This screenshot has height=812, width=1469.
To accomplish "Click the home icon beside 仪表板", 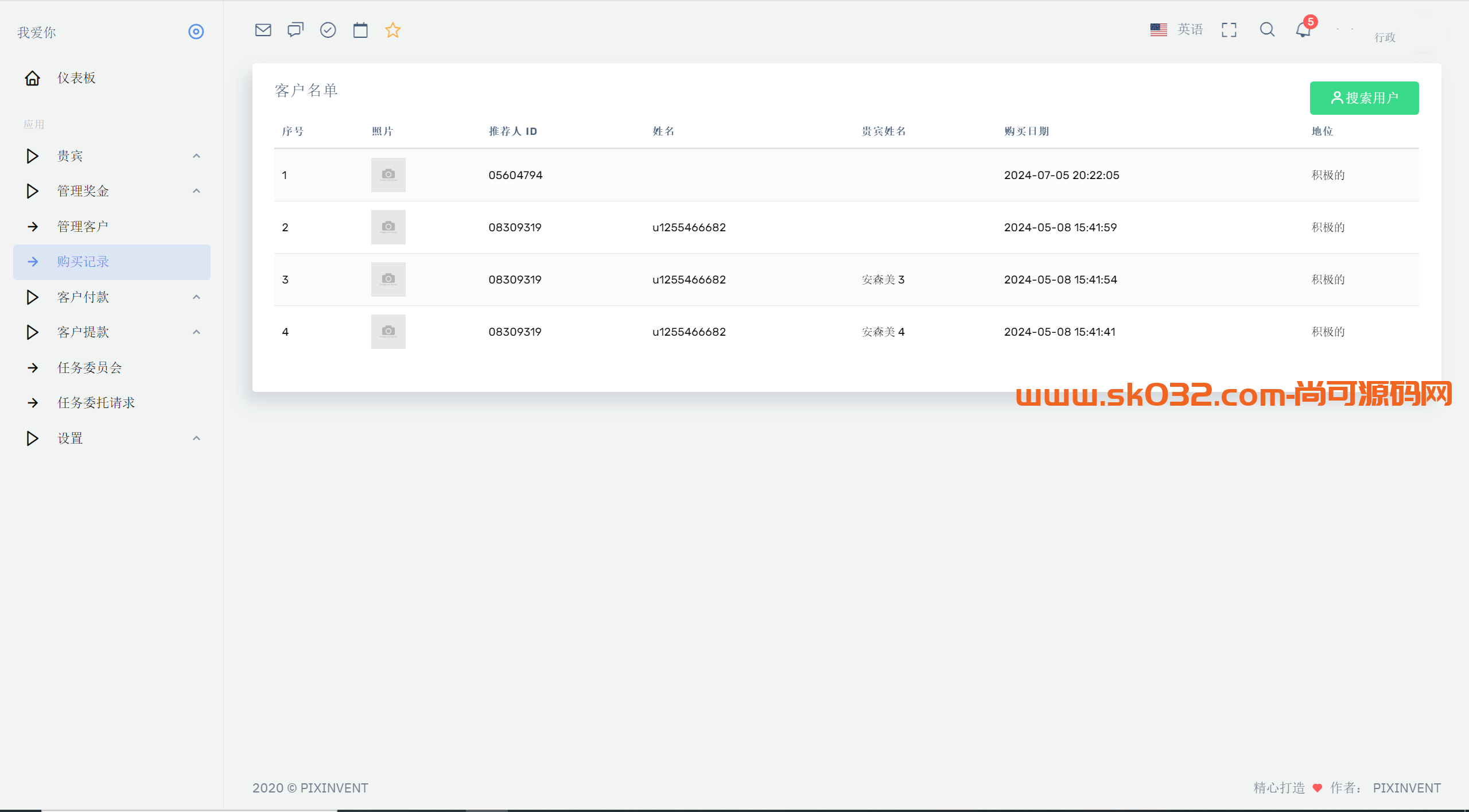I will click(32, 78).
